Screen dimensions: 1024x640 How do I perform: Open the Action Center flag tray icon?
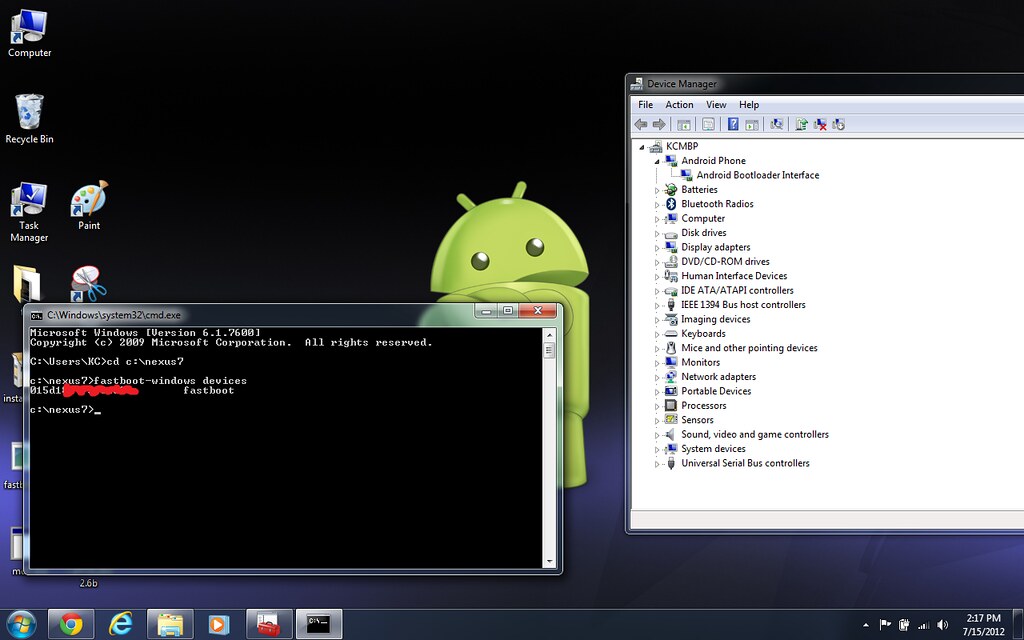(x=885, y=625)
